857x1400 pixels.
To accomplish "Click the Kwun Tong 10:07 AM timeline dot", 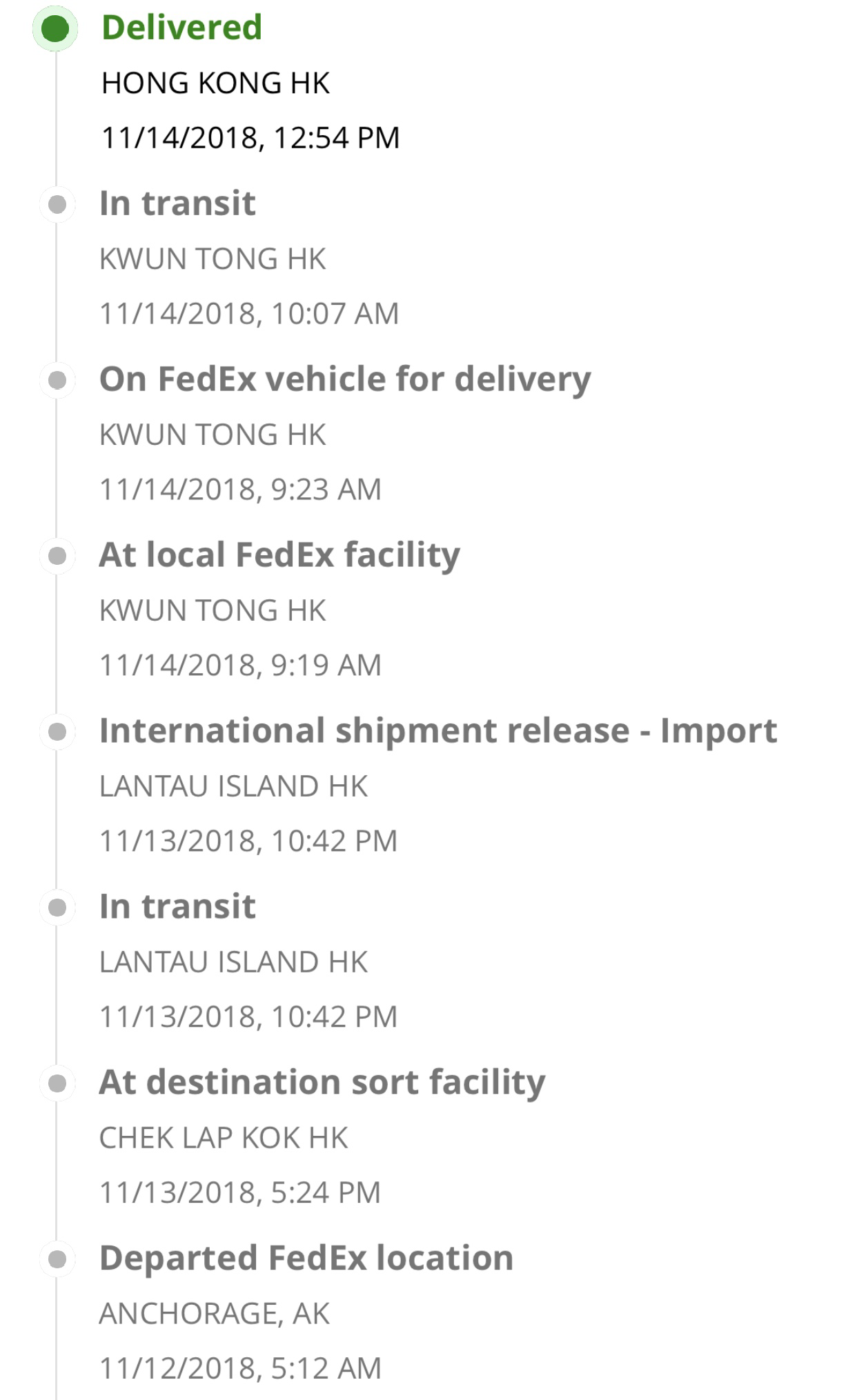I will click(x=57, y=204).
